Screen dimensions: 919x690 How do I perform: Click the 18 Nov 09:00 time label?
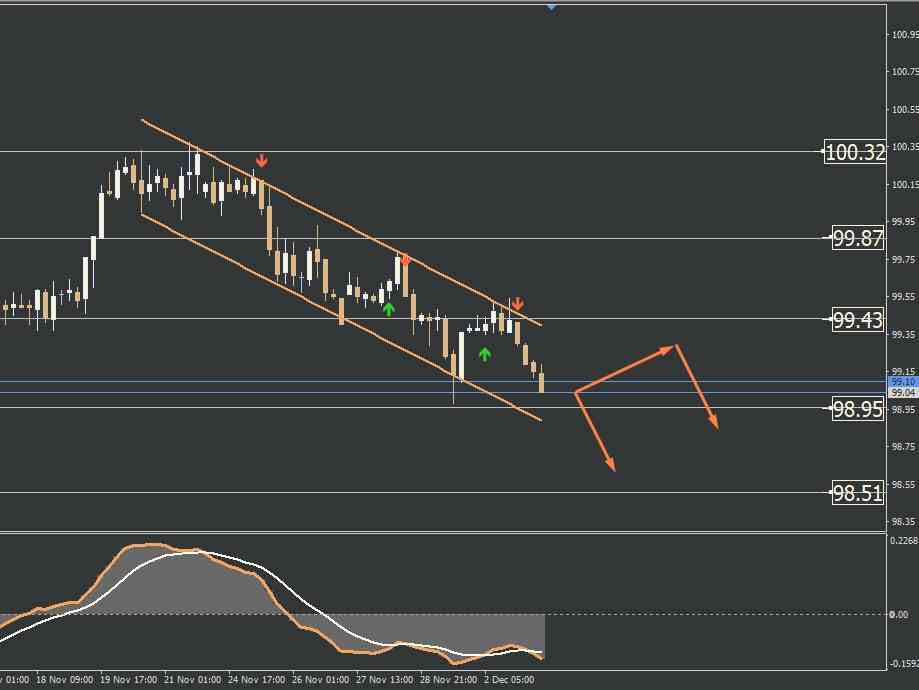click(64, 680)
